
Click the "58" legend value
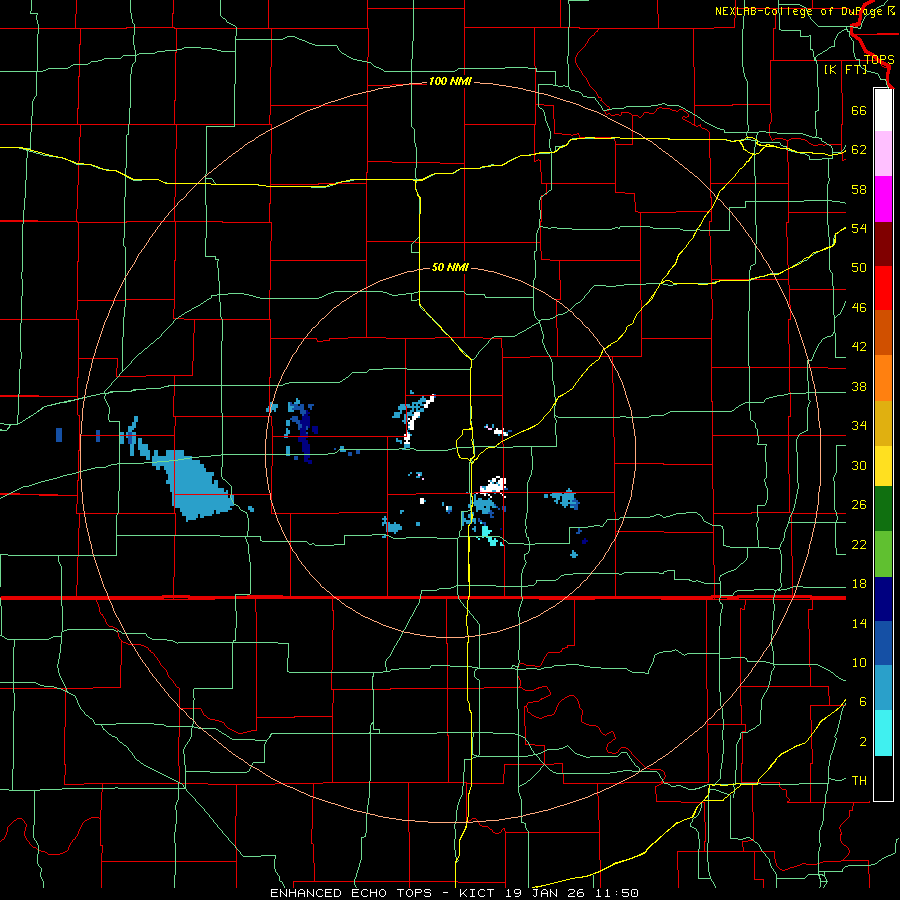(x=859, y=189)
